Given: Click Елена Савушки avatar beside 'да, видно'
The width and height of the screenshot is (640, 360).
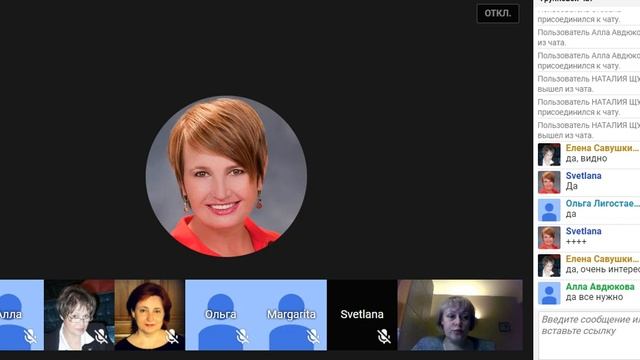Looking at the screenshot, I should tap(549, 154).
